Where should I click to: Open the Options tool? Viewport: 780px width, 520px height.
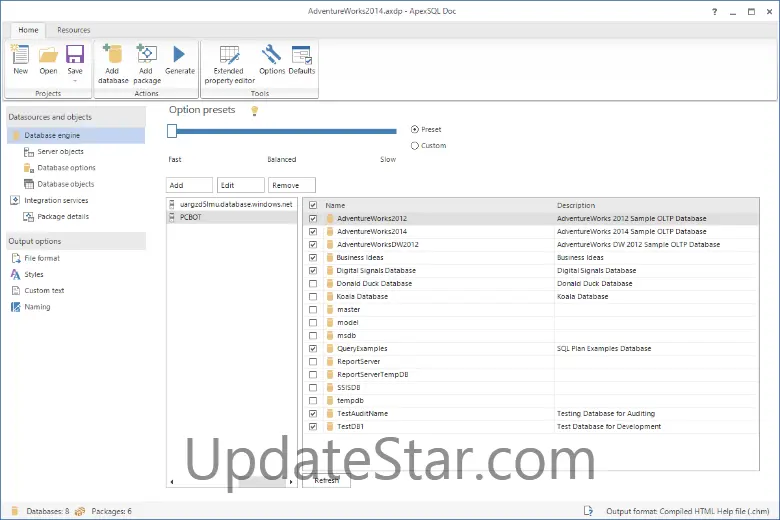(272, 54)
